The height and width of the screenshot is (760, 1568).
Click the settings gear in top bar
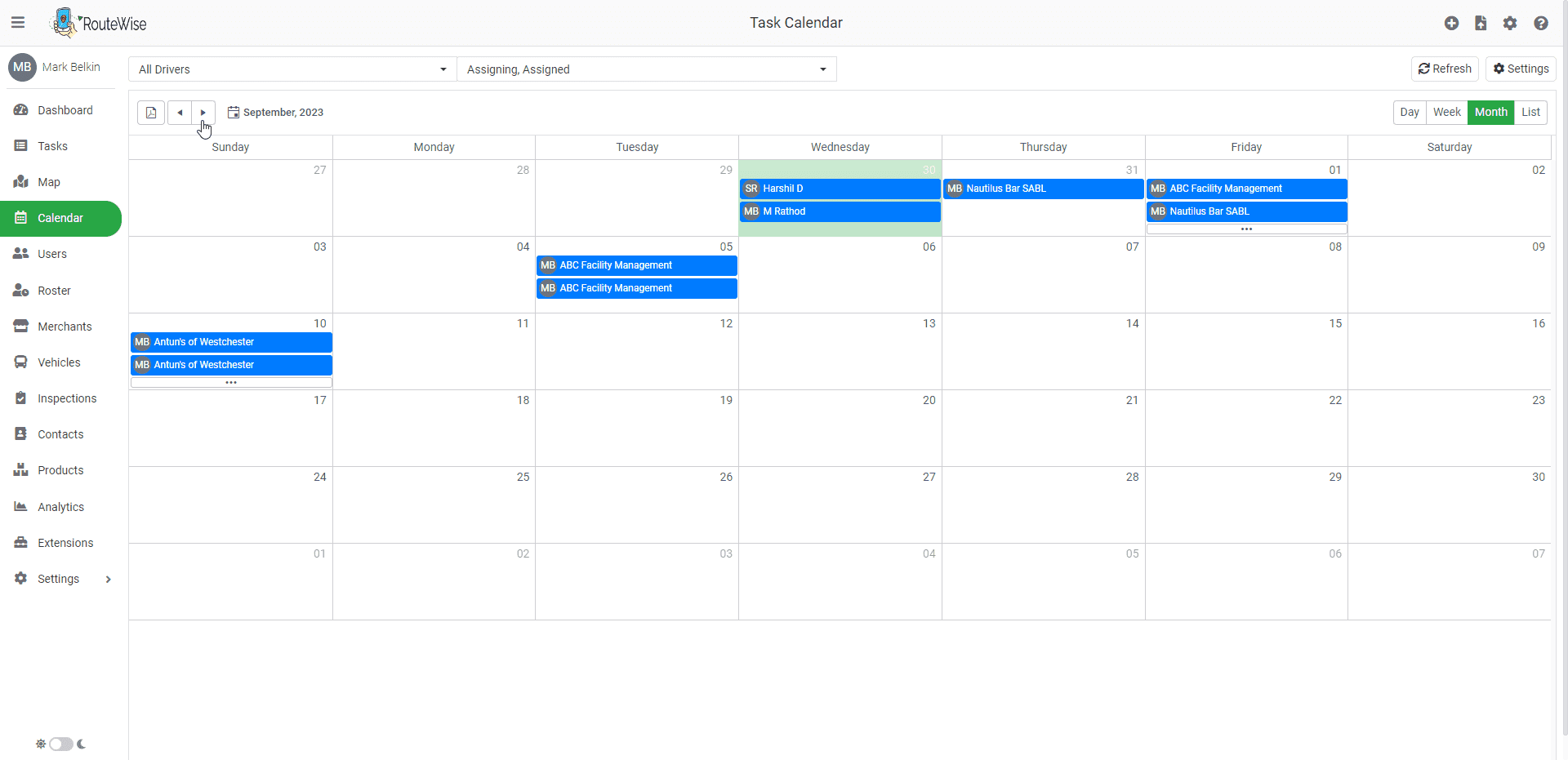(1510, 23)
